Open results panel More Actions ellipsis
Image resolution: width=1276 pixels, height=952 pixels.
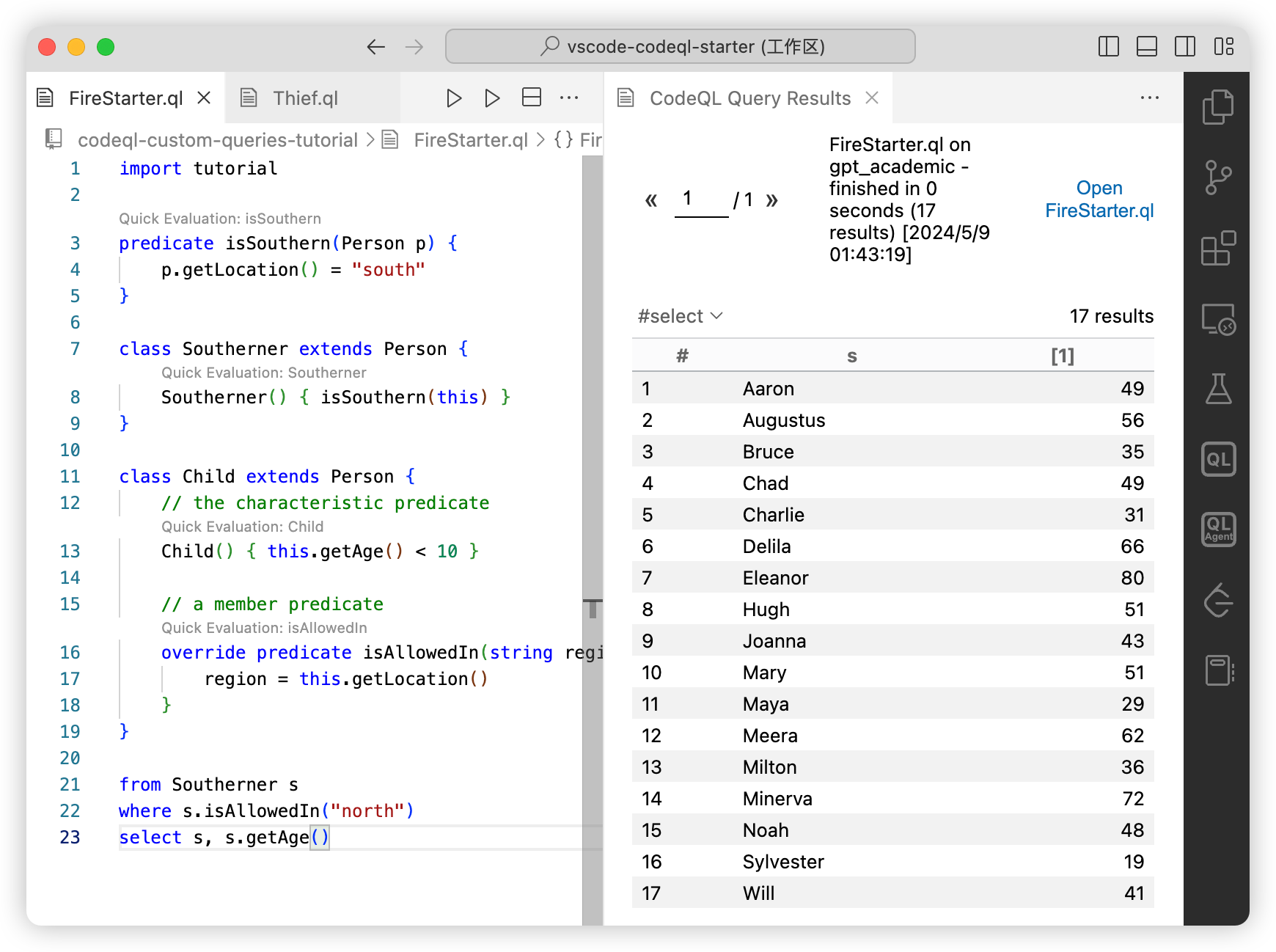click(1149, 98)
